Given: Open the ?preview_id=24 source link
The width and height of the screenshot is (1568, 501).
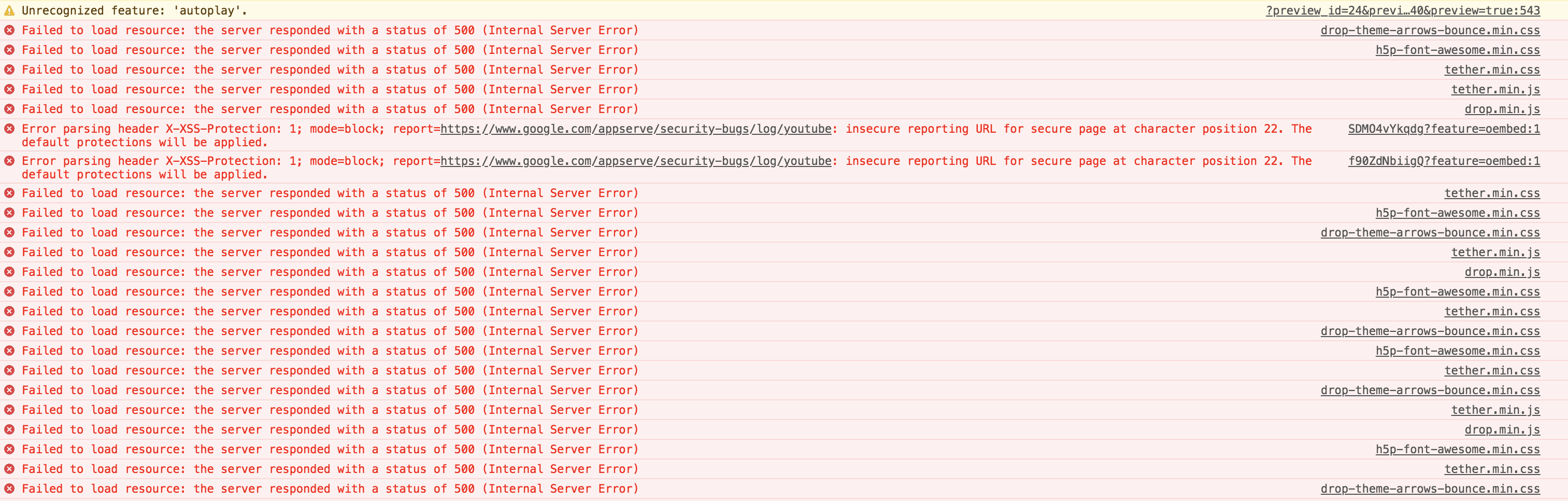Looking at the screenshot, I should click(x=1402, y=10).
